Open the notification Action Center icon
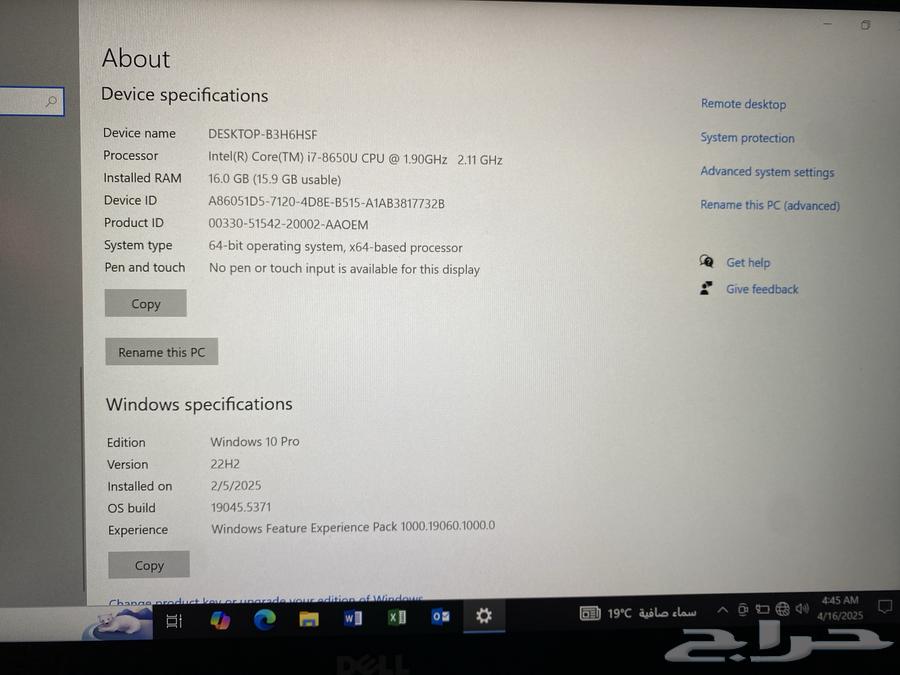900x675 pixels. pyautogui.click(x=885, y=606)
